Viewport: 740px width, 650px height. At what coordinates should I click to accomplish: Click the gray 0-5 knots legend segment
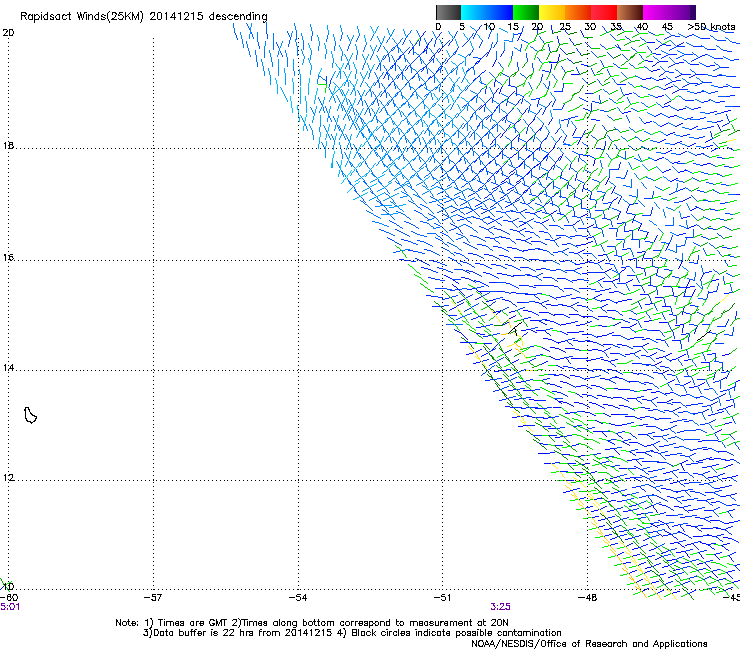(x=448, y=12)
